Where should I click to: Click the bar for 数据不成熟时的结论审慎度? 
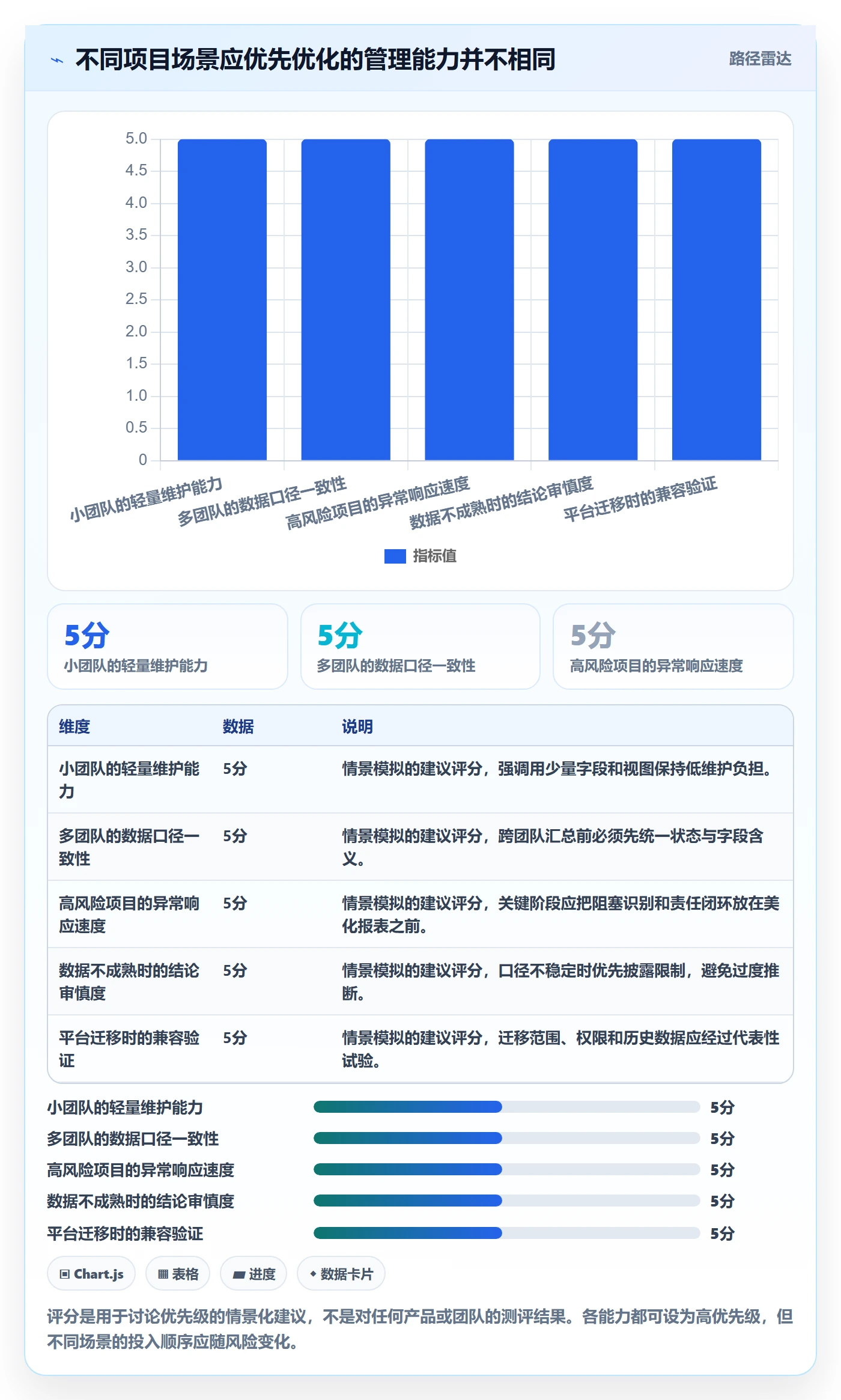(593, 300)
